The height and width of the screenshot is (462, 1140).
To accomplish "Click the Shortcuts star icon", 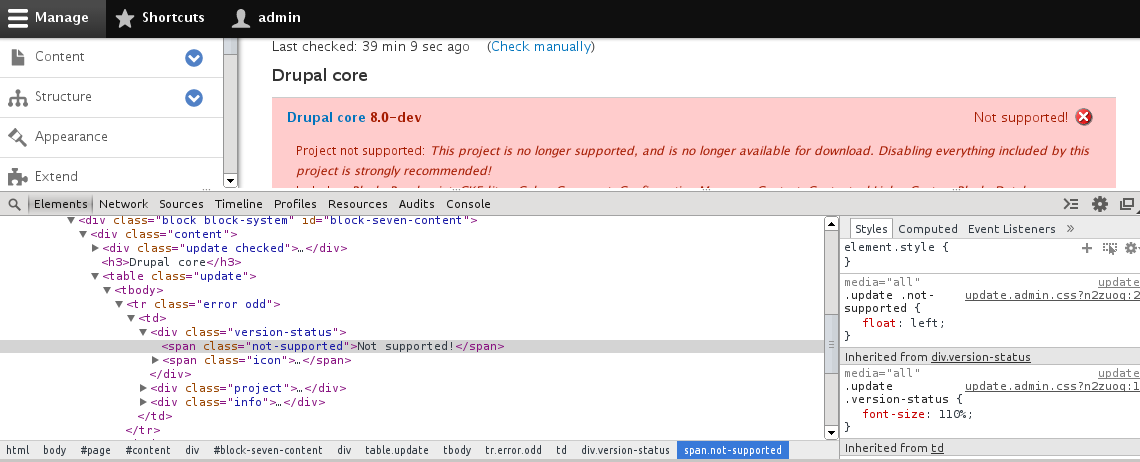I will click(x=124, y=18).
